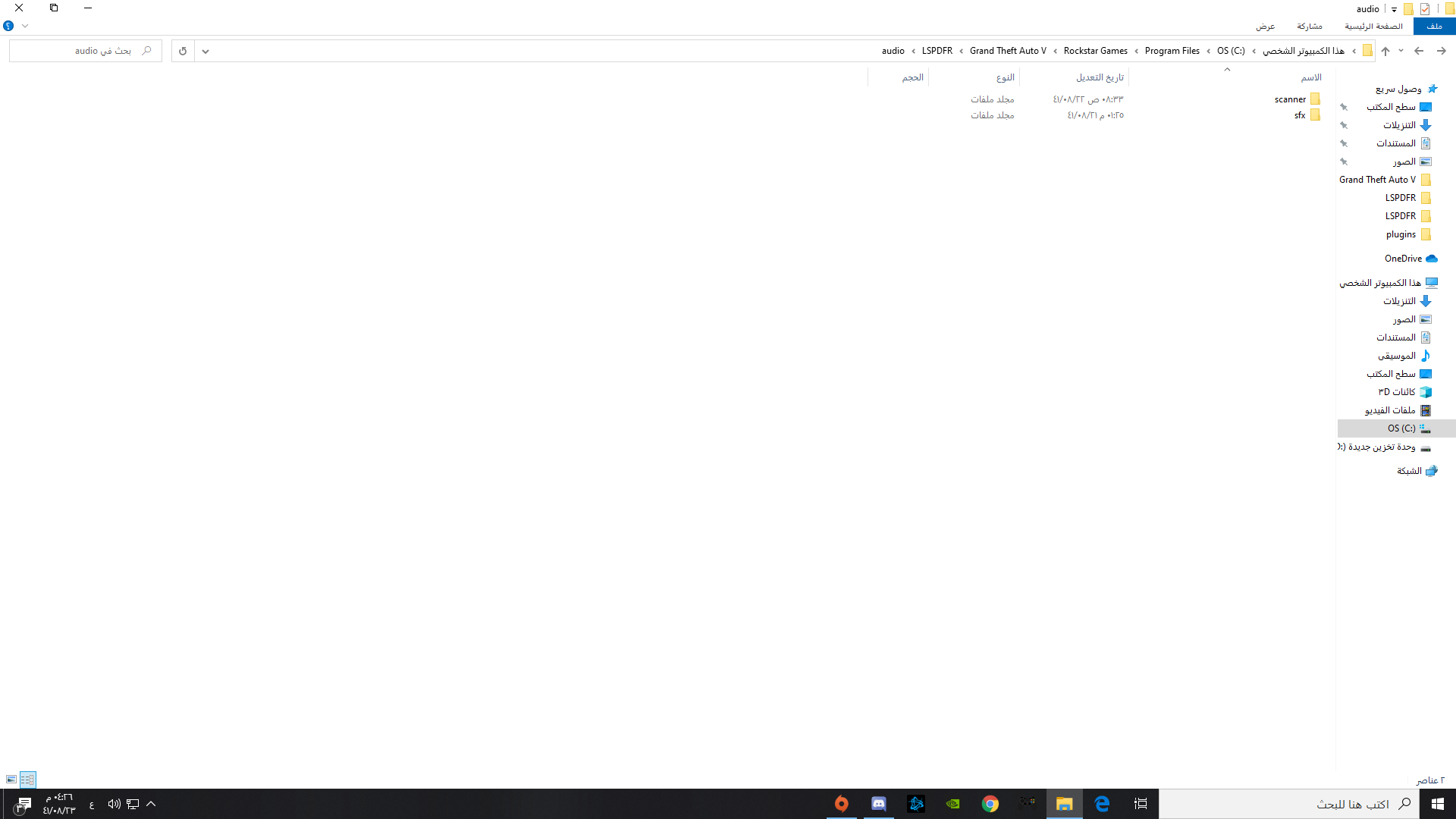Click the refresh button beside address bar

[x=183, y=51]
